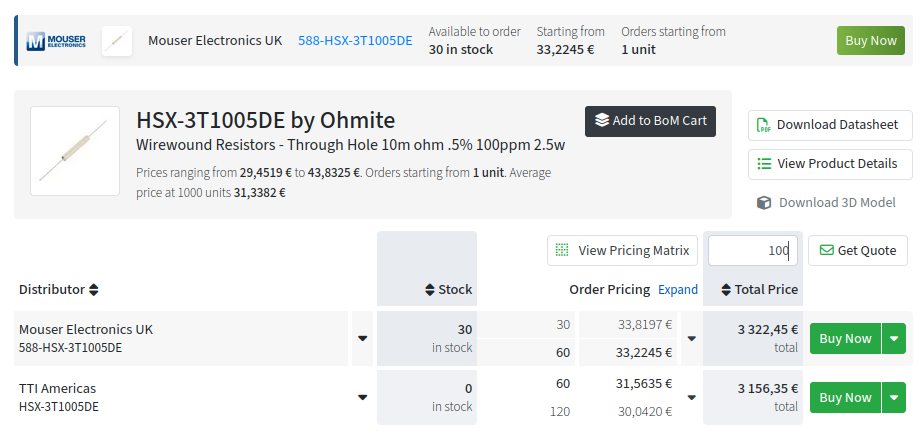Click Add to BoM Cart button

(650, 121)
